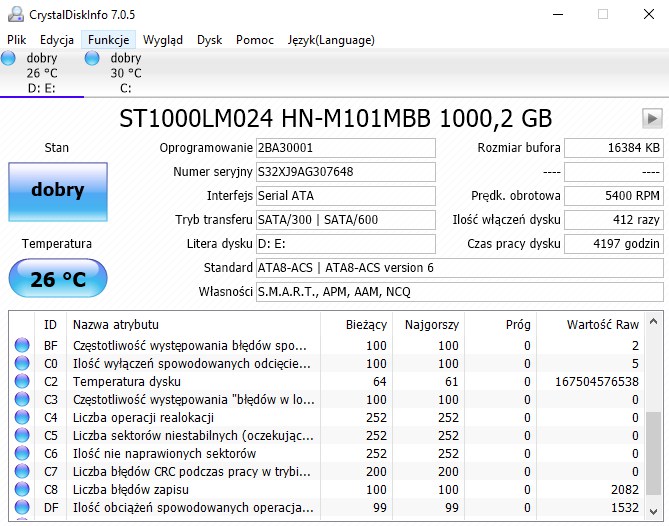The height and width of the screenshot is (526, 669).
Task: Click the status orb on C5 attribute row
Action: coord(22,435)
